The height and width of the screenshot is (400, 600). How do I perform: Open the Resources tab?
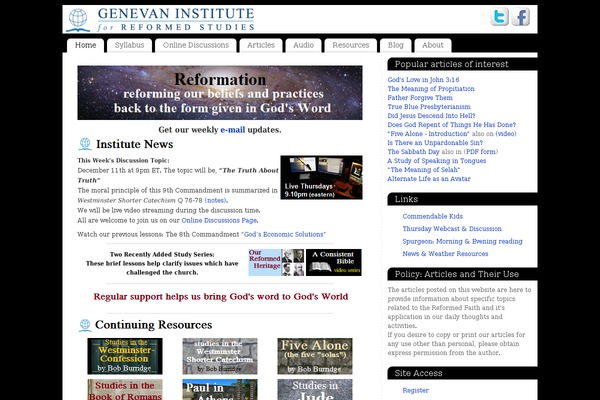tap(351, 45)
